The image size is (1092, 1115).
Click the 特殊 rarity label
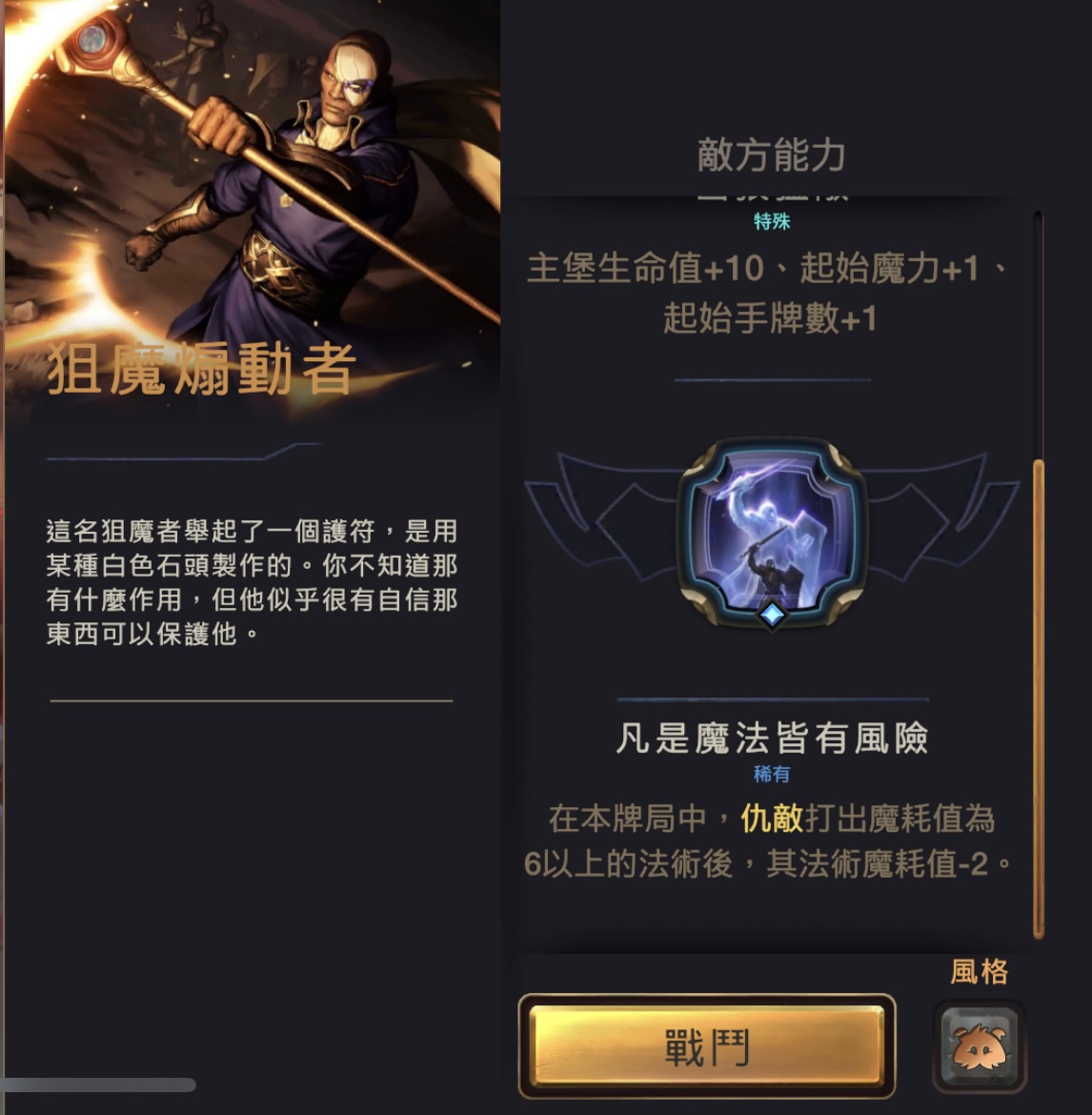click(772, 222)
